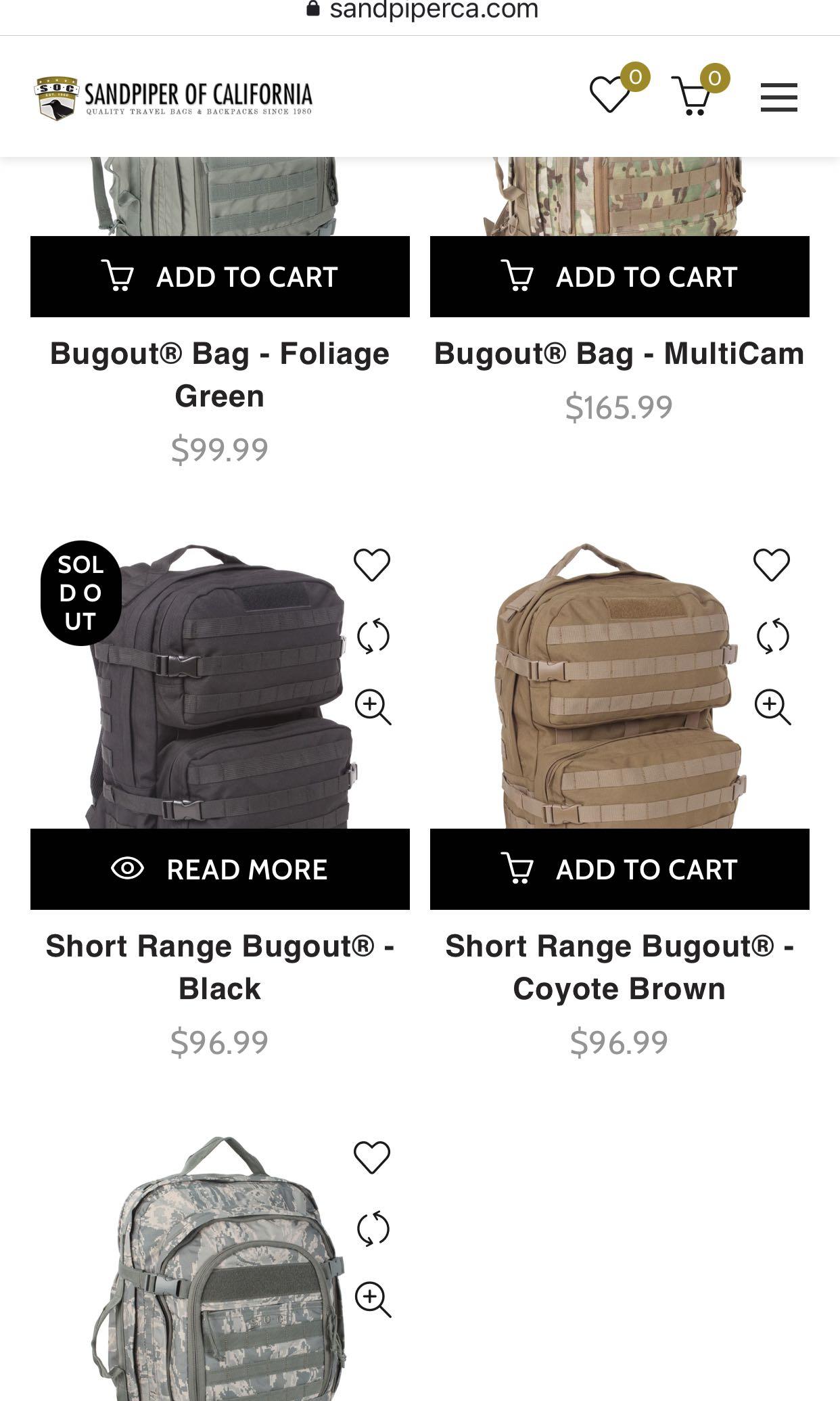Toggle wishlist heart on digital camo backpack
The image size is (840, 1401).
[373, 1157]
